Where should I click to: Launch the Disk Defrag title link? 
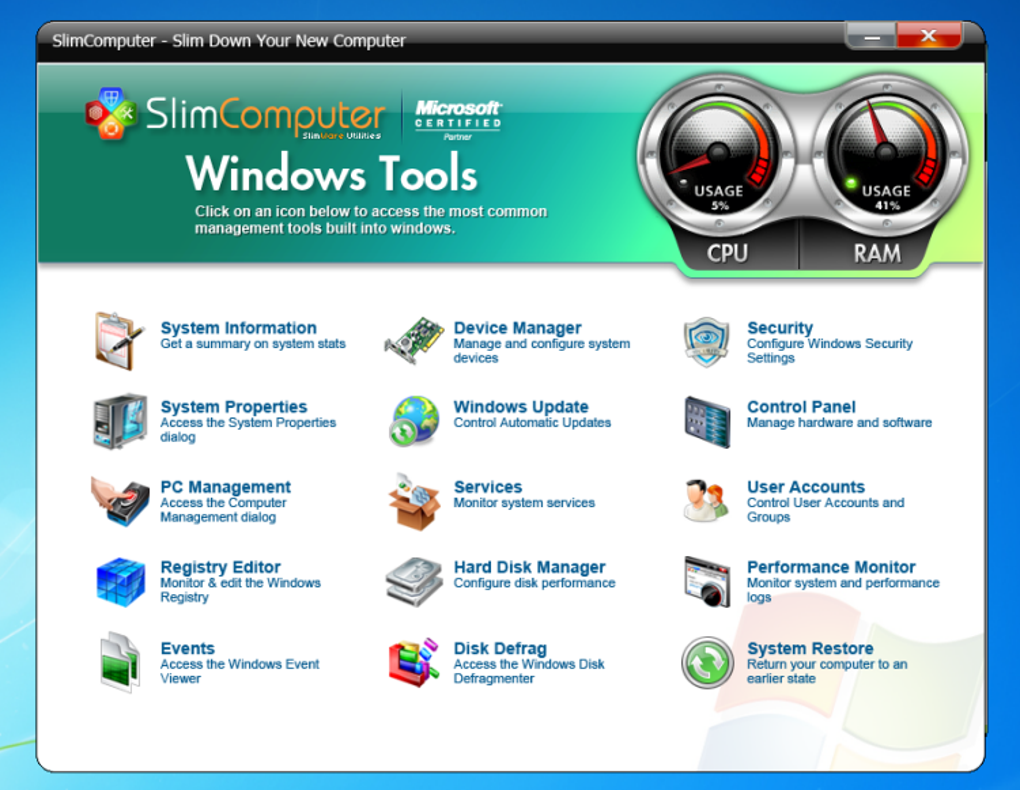(500, 648)
